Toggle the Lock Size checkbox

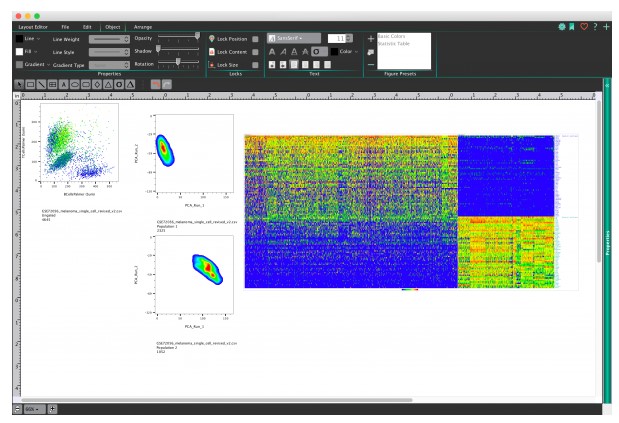coord(255,65)
